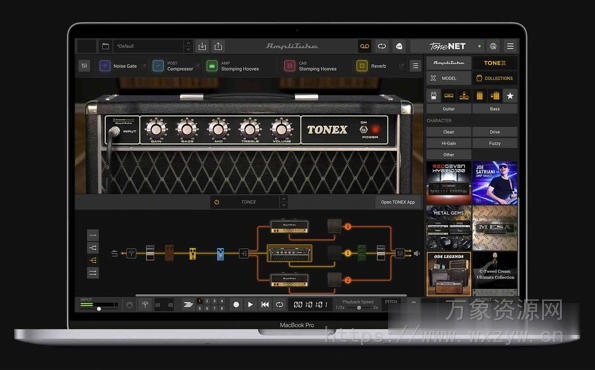This screenshot has width=595, height=370.
Task: Select the blue stomp pedal in chain
Action: tap(220, 253)
